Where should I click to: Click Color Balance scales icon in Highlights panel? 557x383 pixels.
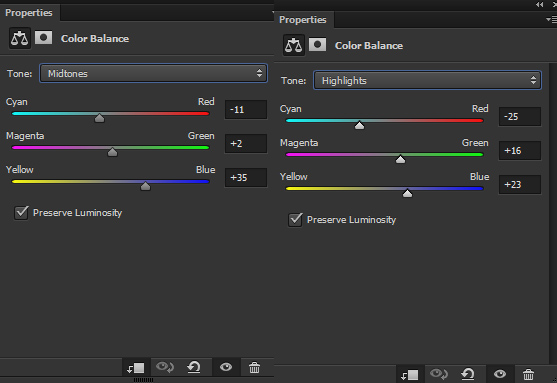coord(293,45)
